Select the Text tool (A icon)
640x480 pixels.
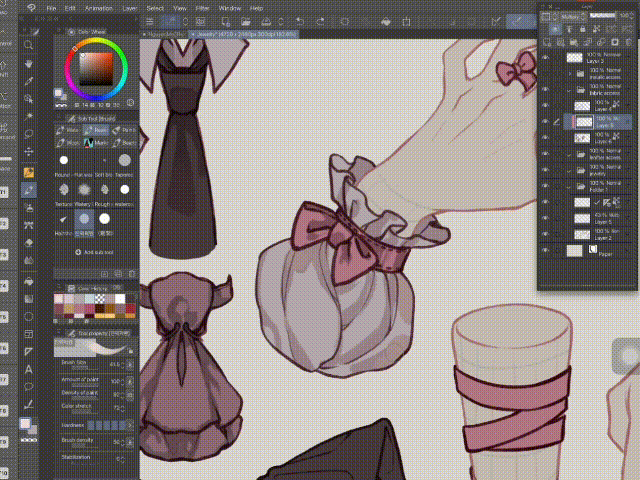pos(28,369)
